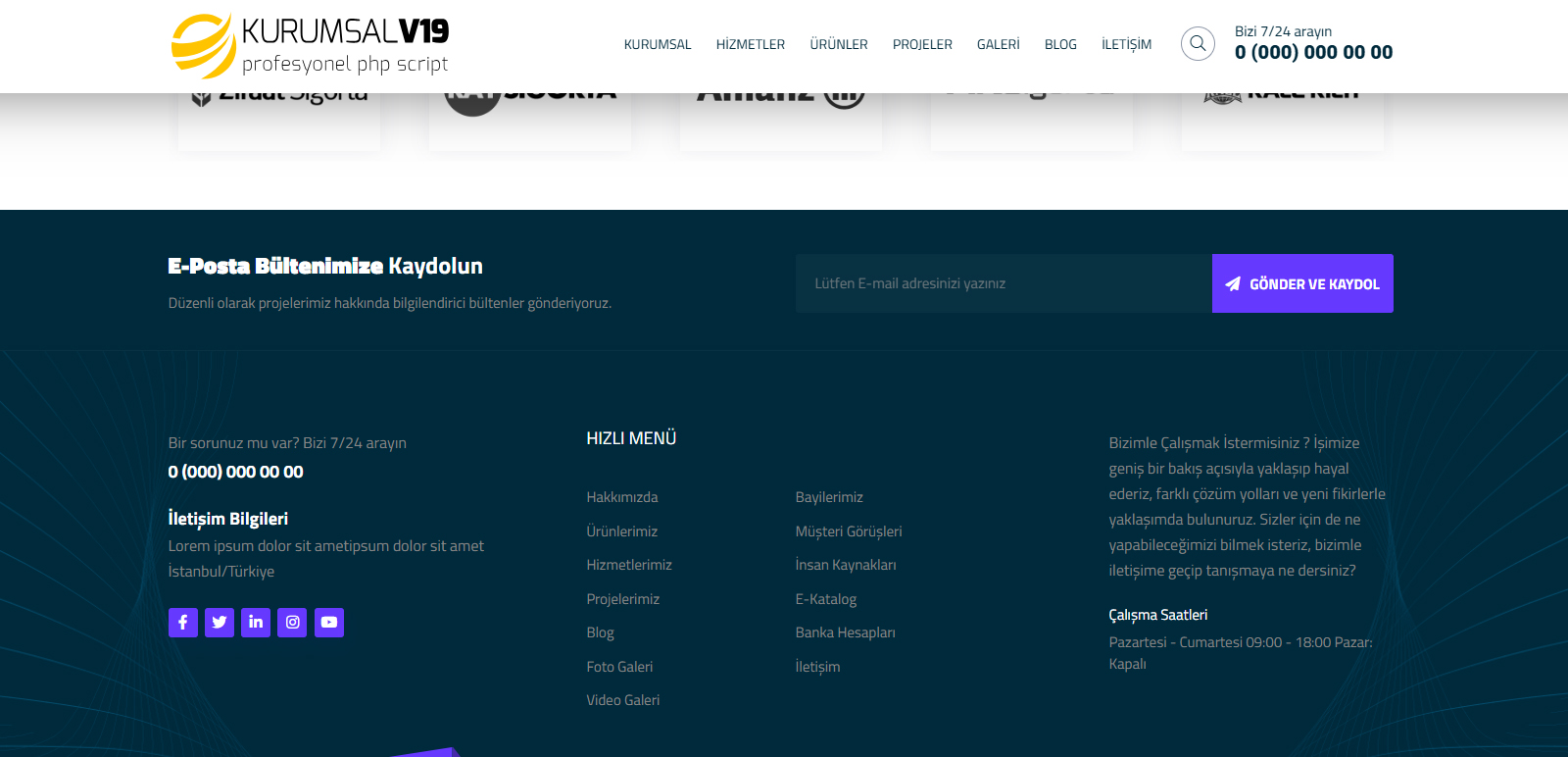Open the HİZMETLER menu item

point(750,45)
